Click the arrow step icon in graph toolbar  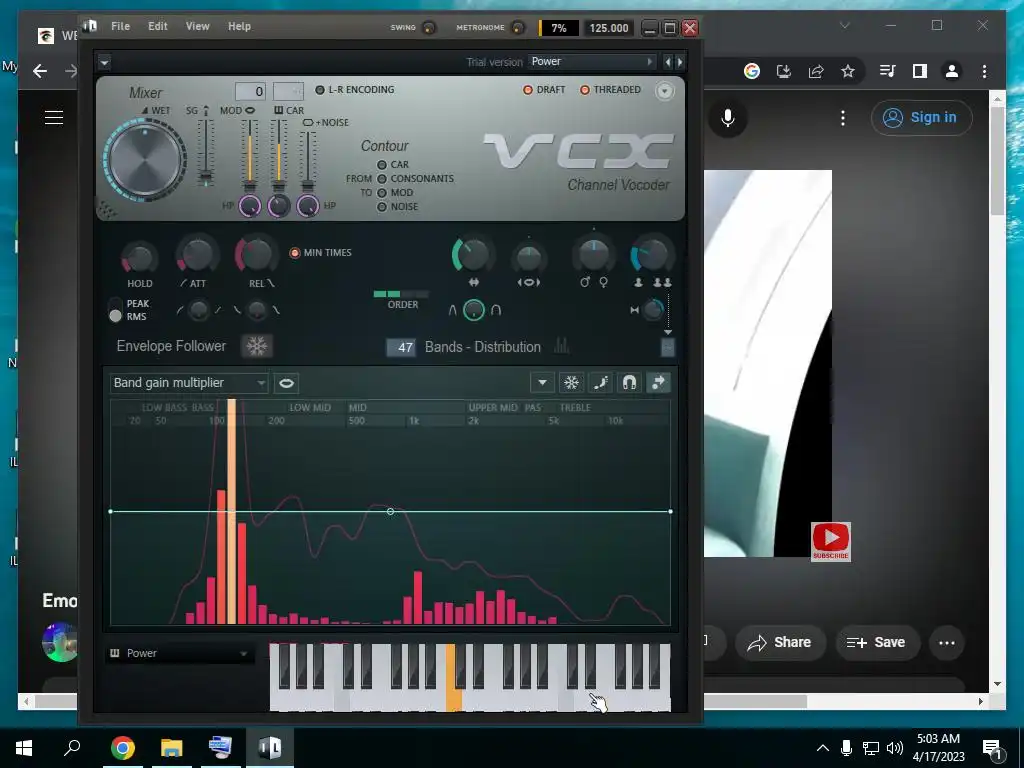click(x=658, y=383)
